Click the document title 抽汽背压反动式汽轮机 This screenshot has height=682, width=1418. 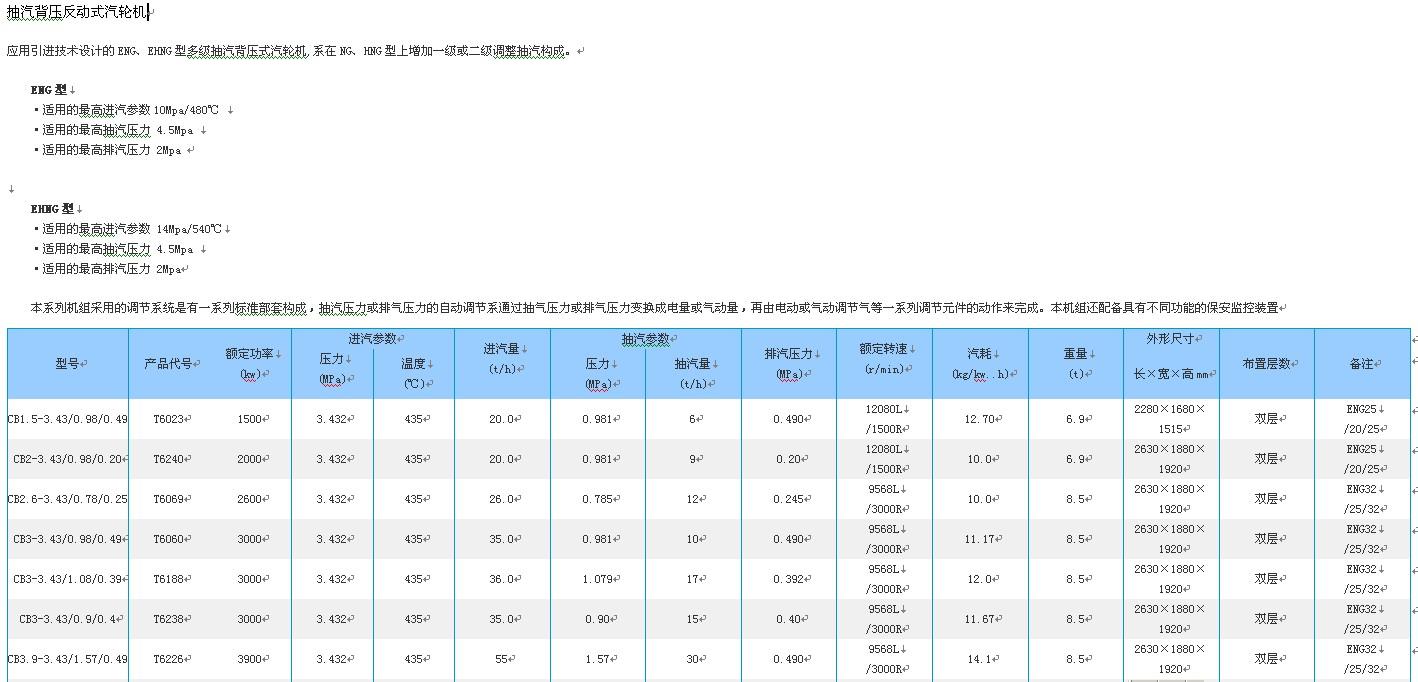(x=77, y=12)
